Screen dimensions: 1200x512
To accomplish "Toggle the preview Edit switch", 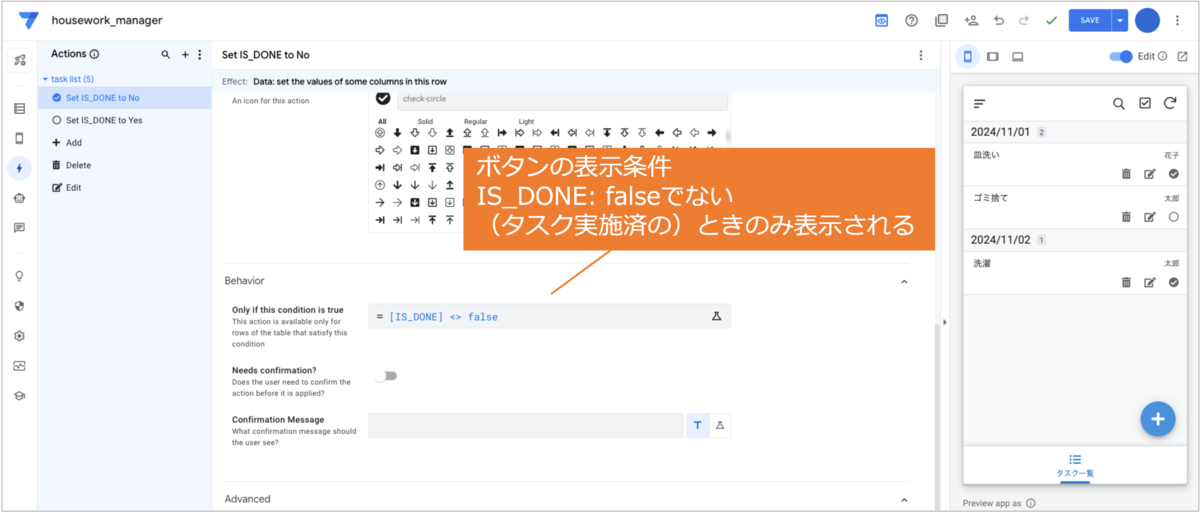I will 1121,56.
